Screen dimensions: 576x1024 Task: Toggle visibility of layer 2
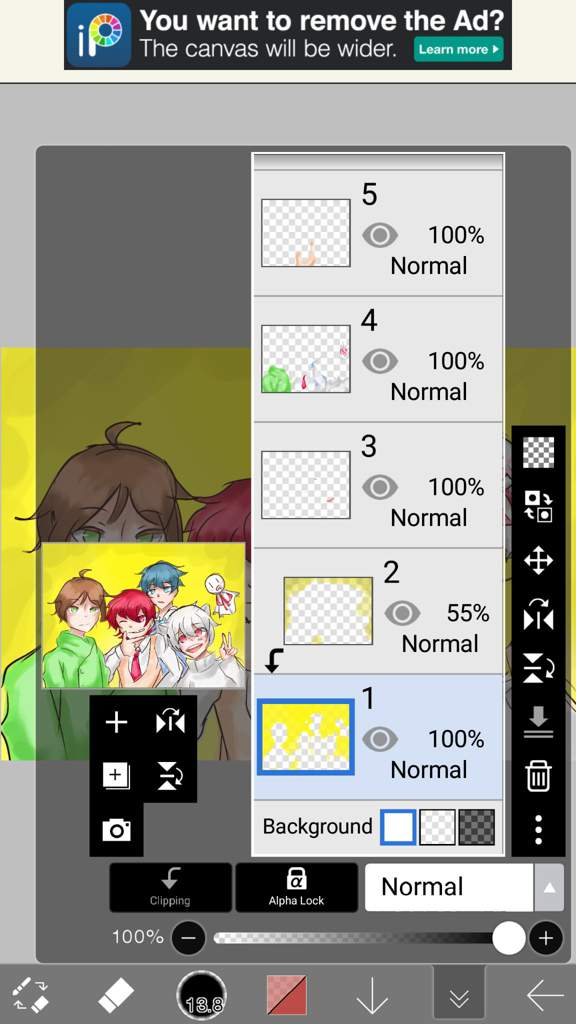click(x=402, y=613)
